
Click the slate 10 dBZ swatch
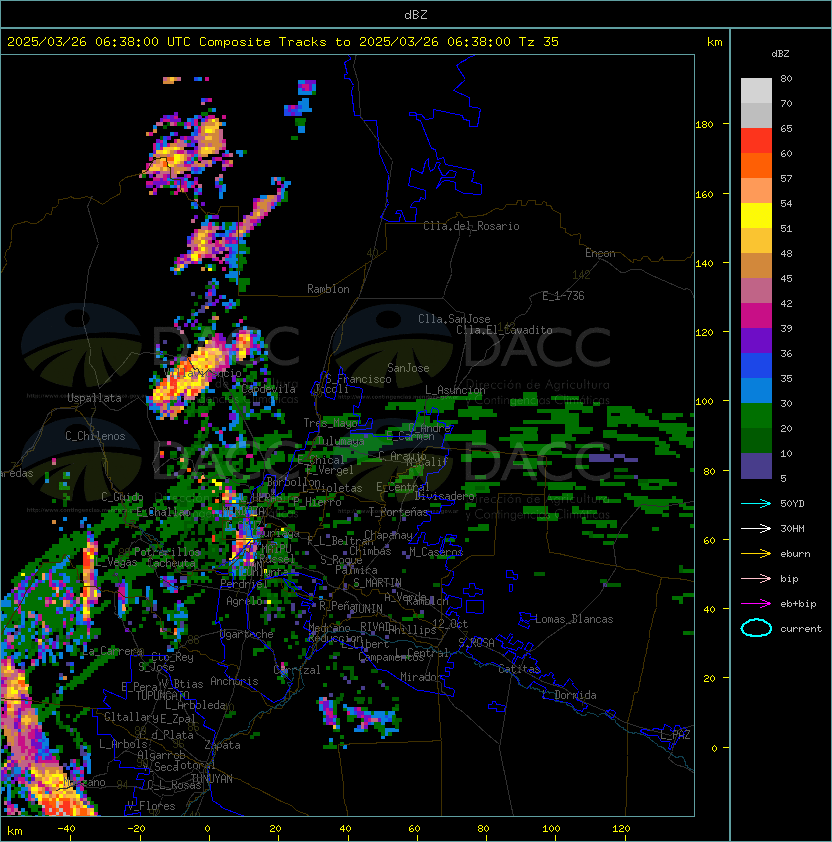756,466
